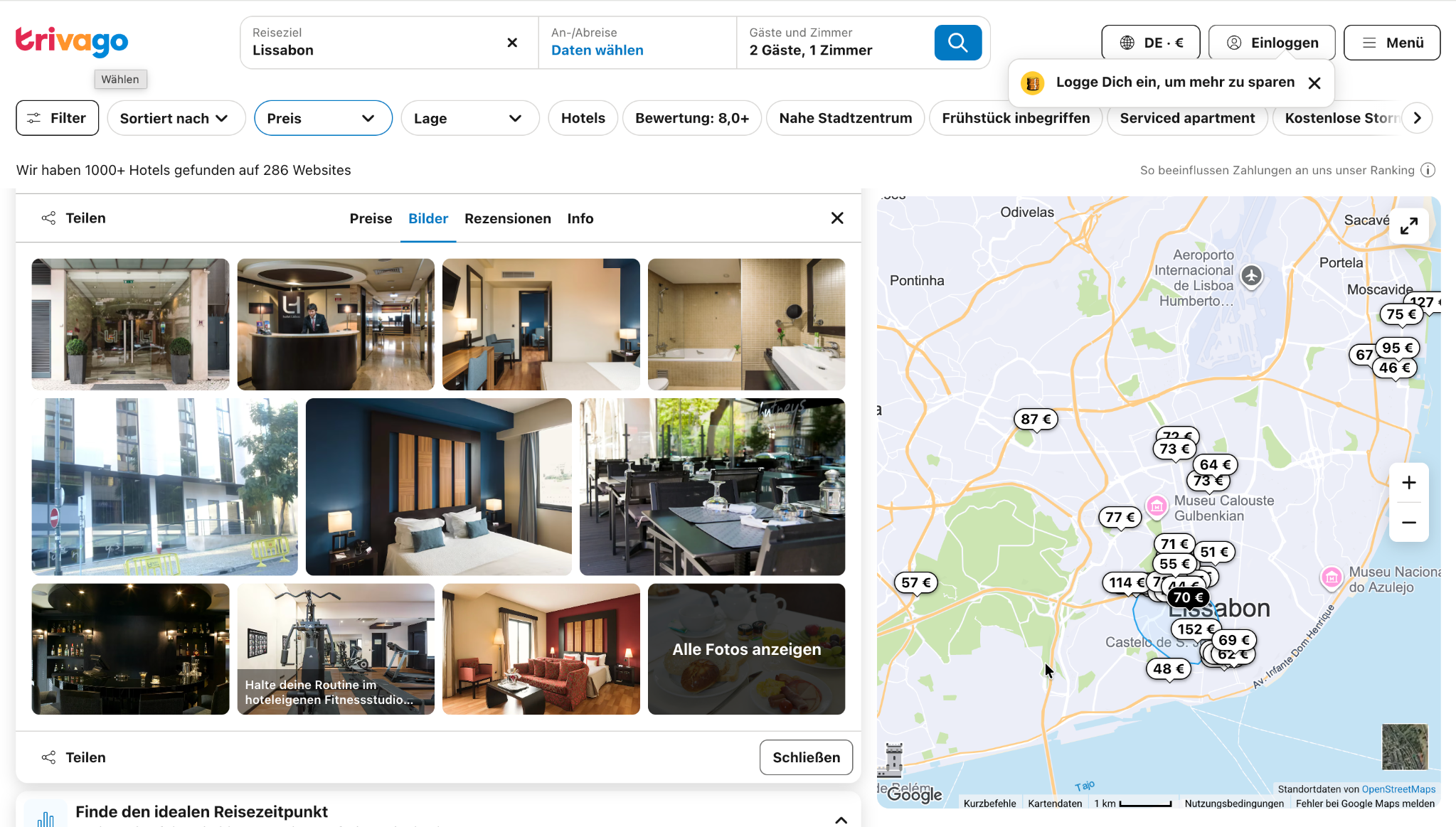
Task: Click the top Teilen share option
Action: [x=73, y=218]
